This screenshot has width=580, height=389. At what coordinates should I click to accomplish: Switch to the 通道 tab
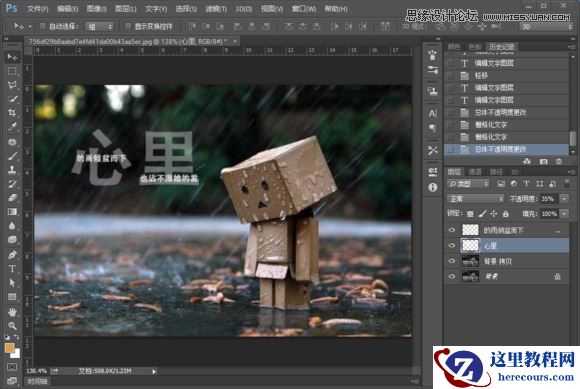pyautogui.click(x=475, y=172)
